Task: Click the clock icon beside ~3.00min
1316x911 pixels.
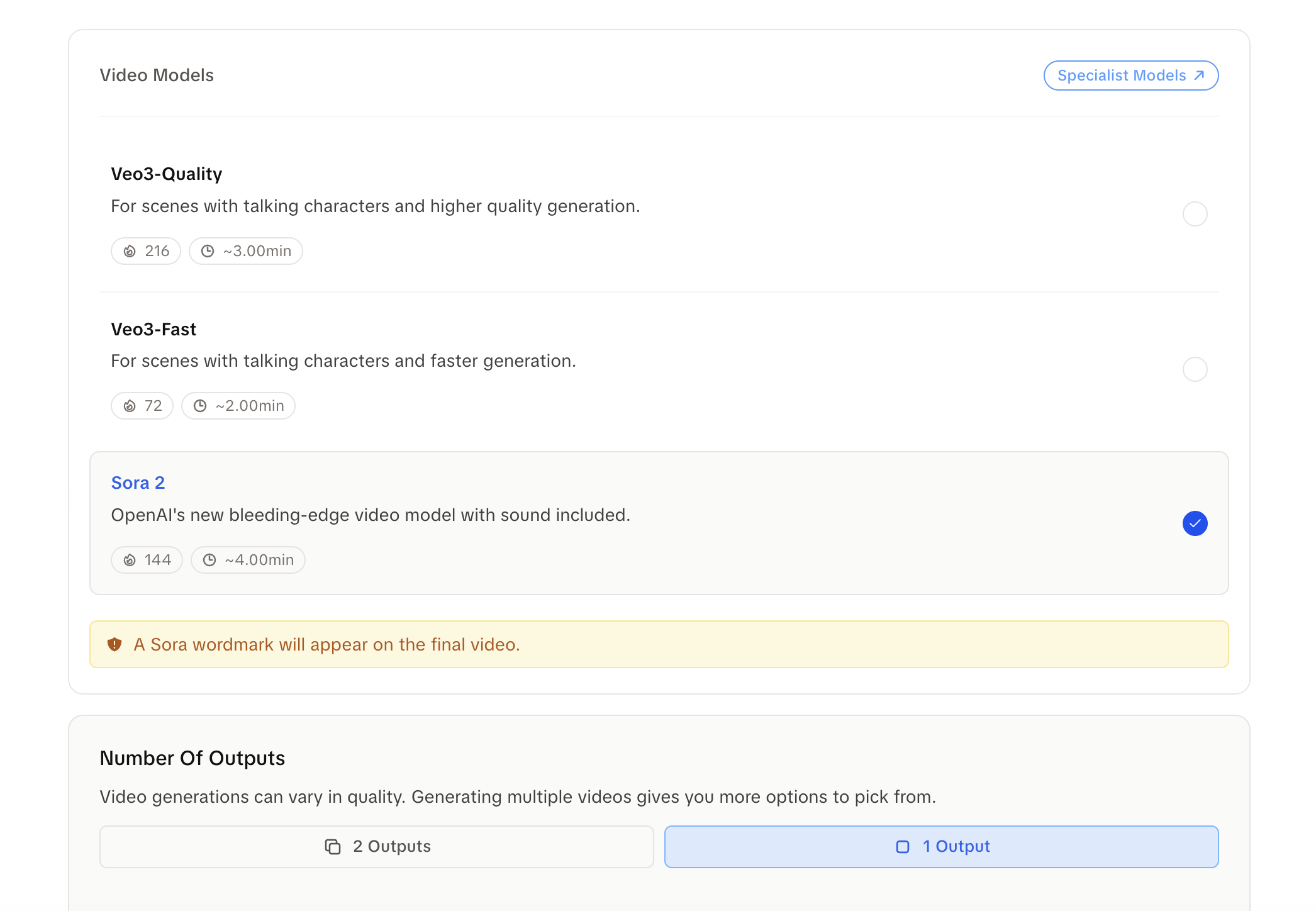Action: 208,251
